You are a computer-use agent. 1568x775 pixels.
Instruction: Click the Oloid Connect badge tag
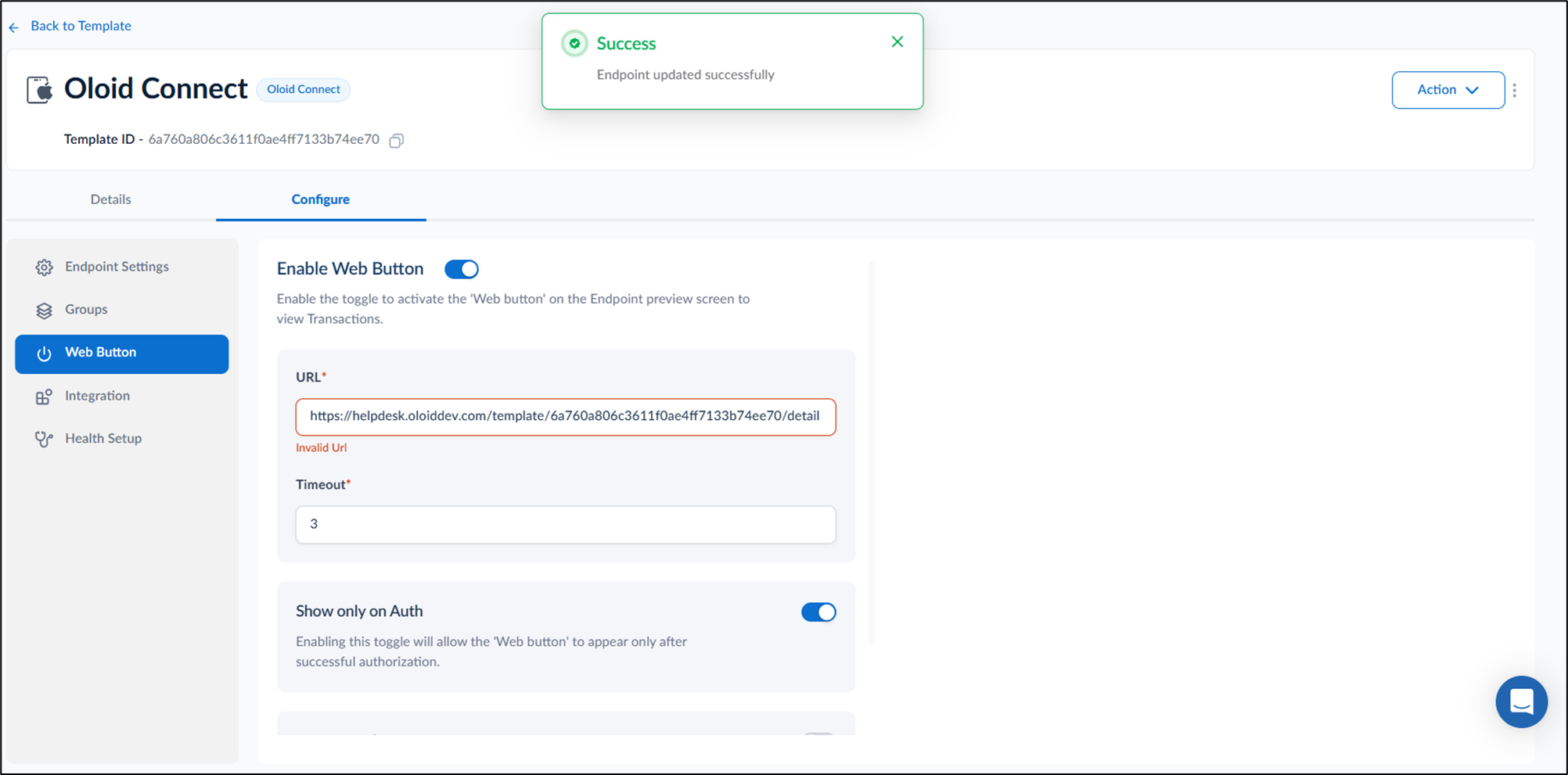(304, 89)
